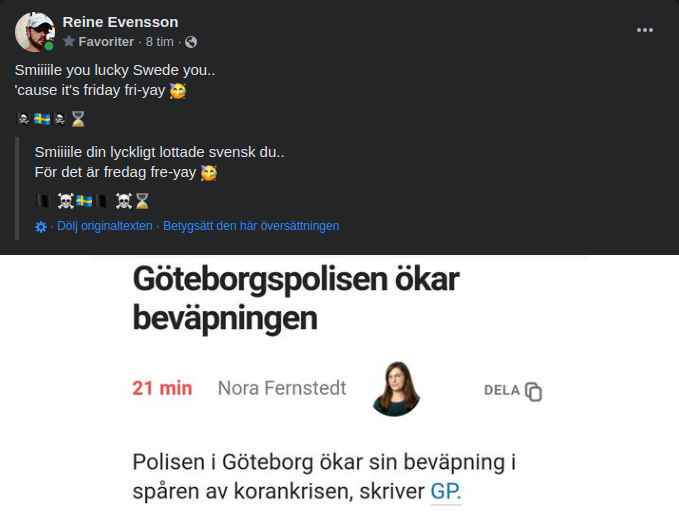The width and height of the screenshot is (679, 519).
Task: Click "Betygsätt den här översättningen"
Action: (x=251, y=226)
